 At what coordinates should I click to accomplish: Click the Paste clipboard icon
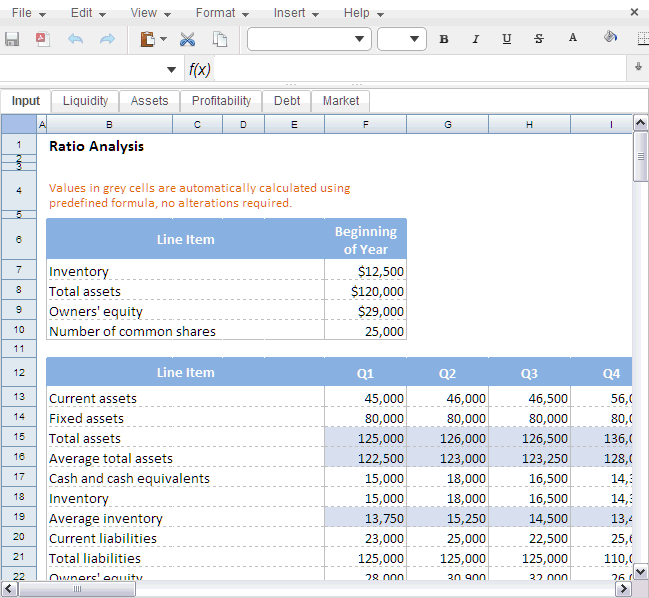coord(147,39)
